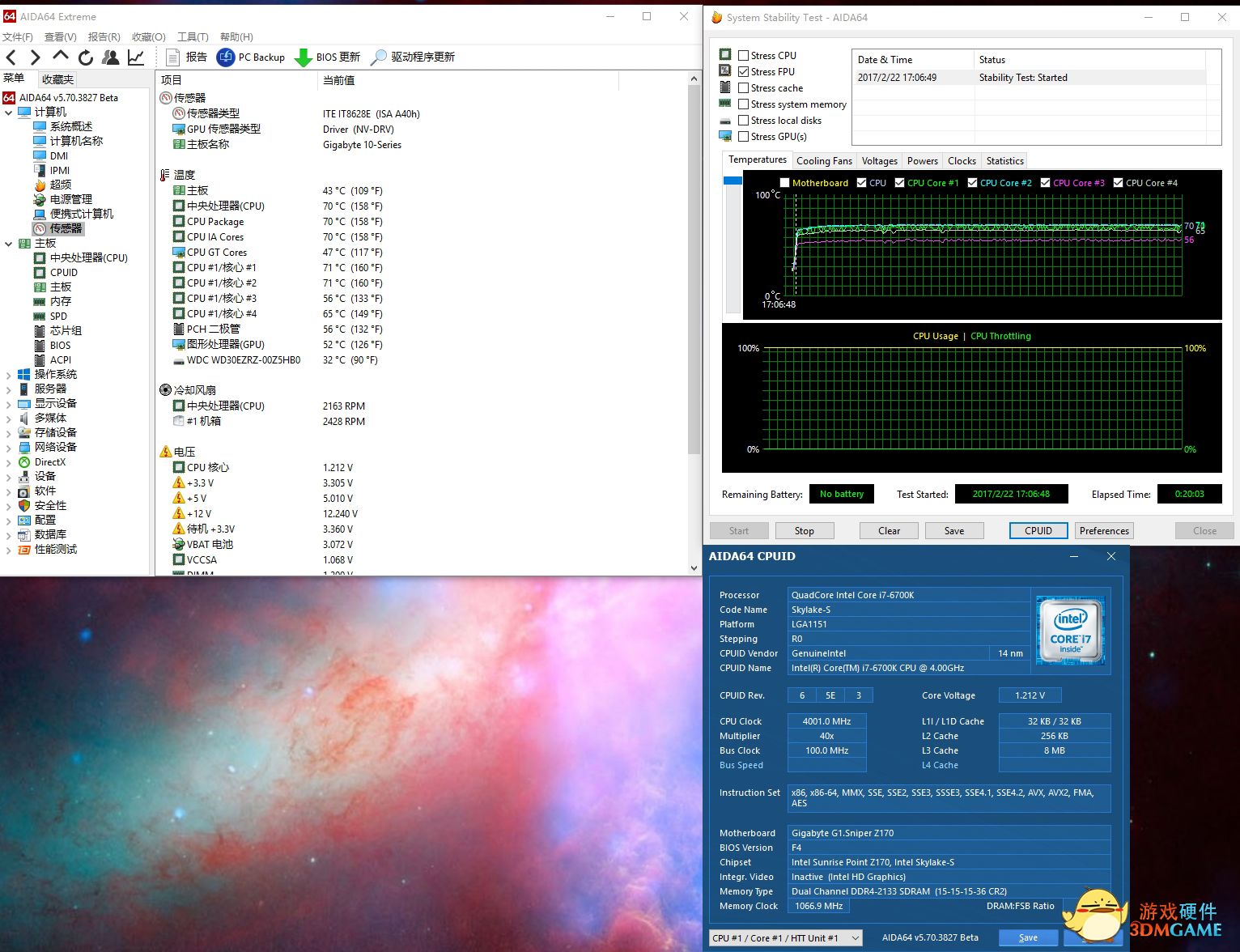This screenshot has height=952, width=1240.
Task: Click the blue temperature graph scale slider
Action: 733,181
